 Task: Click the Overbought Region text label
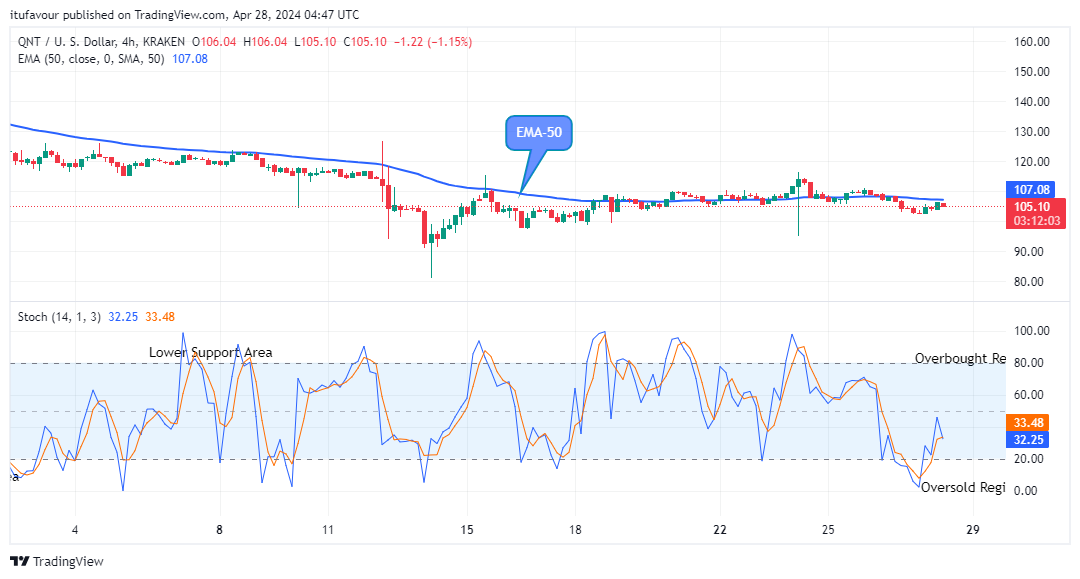[x=960, y=359]
